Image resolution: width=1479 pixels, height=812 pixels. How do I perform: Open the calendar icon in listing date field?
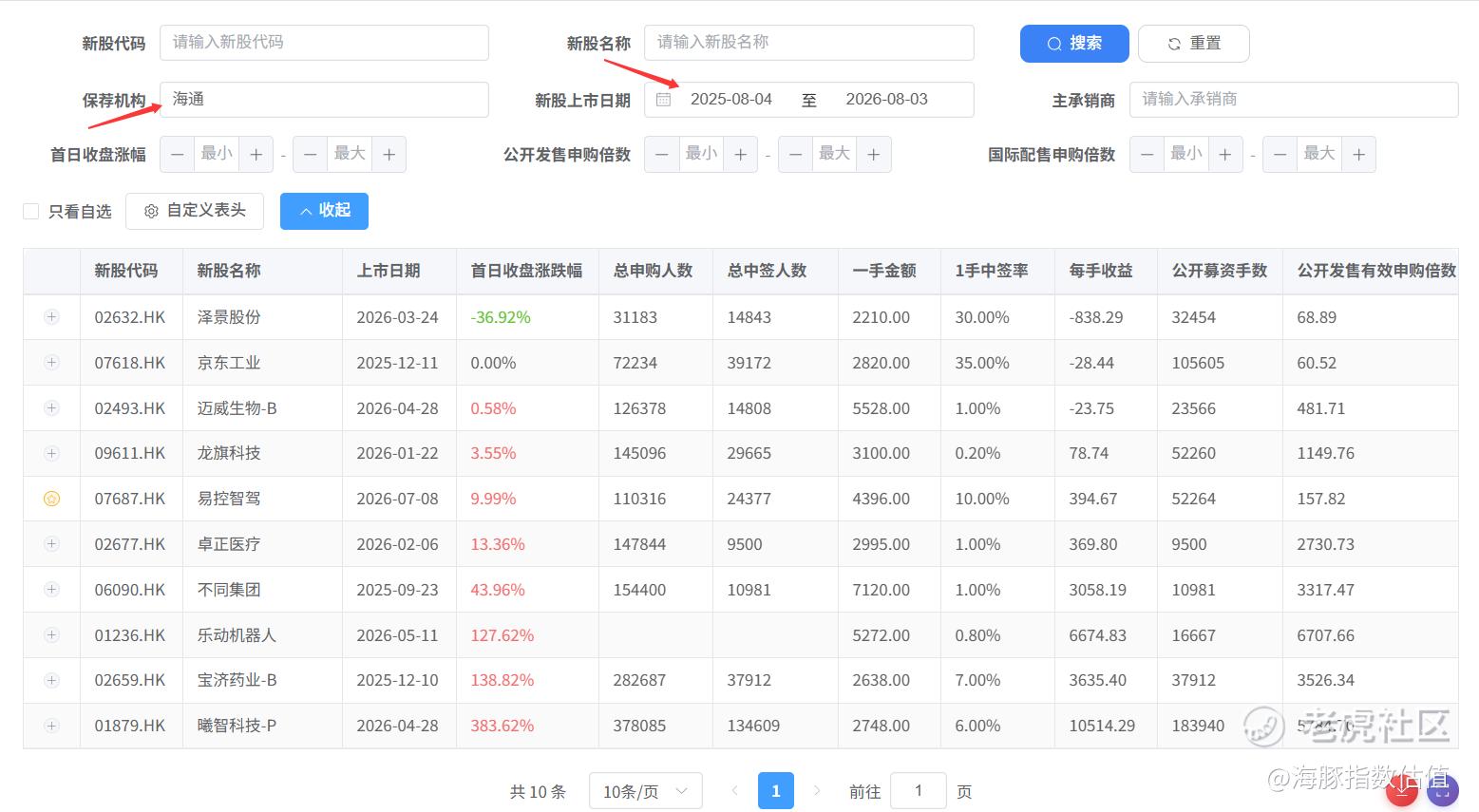pyautogui.click(x=664, y=100)
